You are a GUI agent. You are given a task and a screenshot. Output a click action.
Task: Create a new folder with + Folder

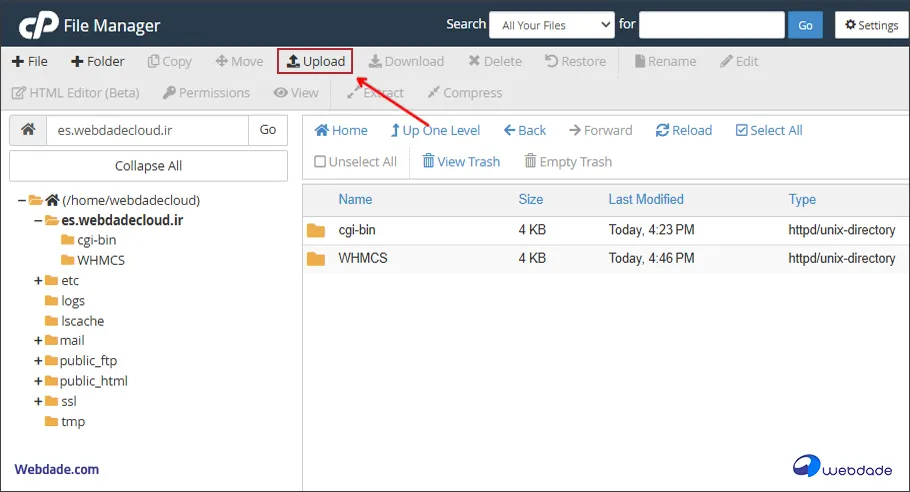98,61
